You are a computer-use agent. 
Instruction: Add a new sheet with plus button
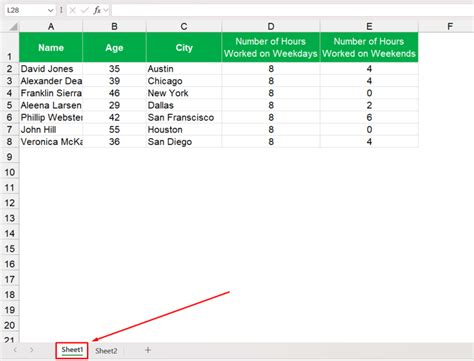pos(148,350)
